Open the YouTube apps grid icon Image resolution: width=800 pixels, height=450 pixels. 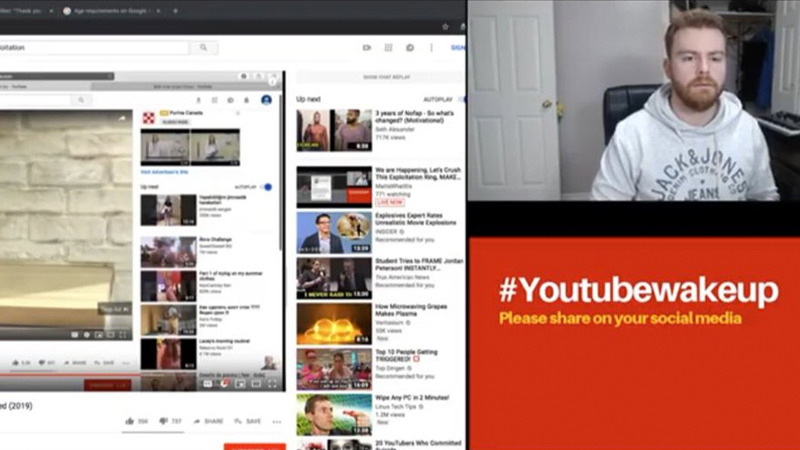pos(388,47)
